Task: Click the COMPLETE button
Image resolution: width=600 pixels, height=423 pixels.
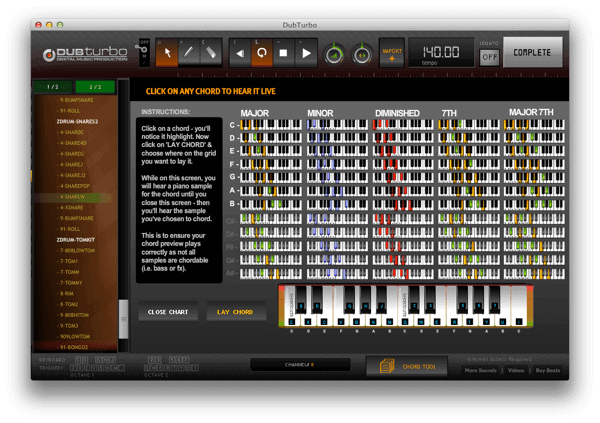Action: click(532, 52)
